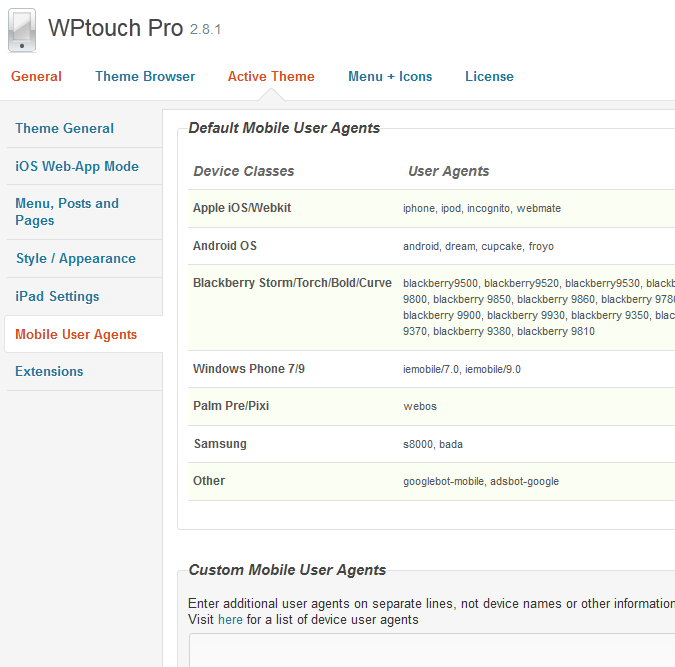Follow the 'here' device user agents link
Viewport: 675px width, 667px height.
(230, 619)
